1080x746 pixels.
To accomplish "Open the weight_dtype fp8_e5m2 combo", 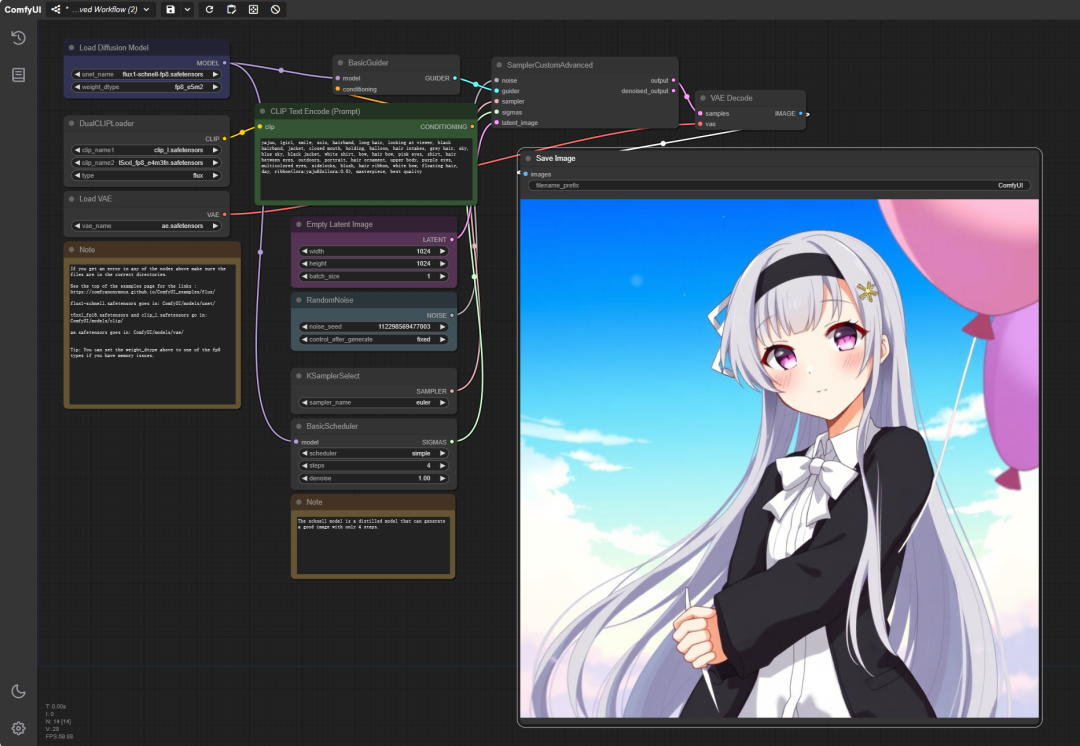I will tap(146, 87).
